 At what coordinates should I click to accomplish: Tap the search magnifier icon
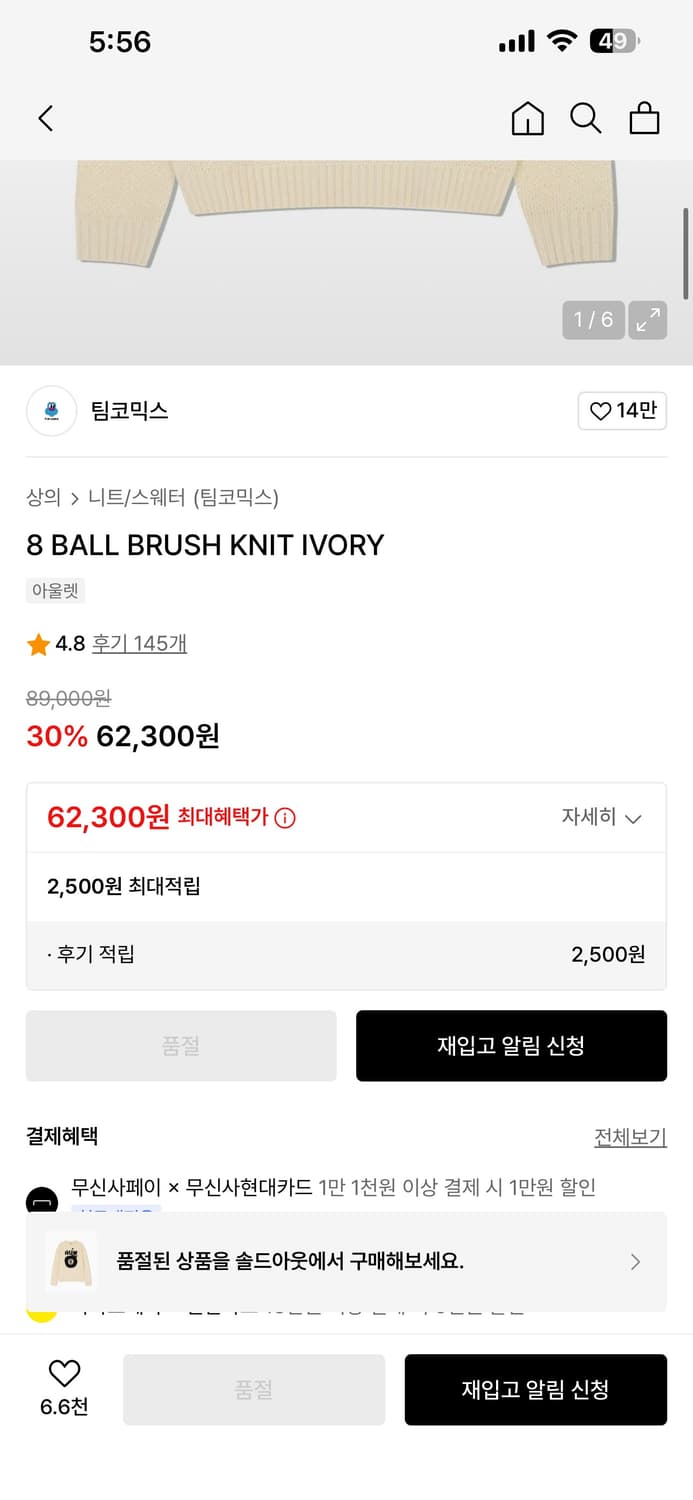(x=586, y=117)
